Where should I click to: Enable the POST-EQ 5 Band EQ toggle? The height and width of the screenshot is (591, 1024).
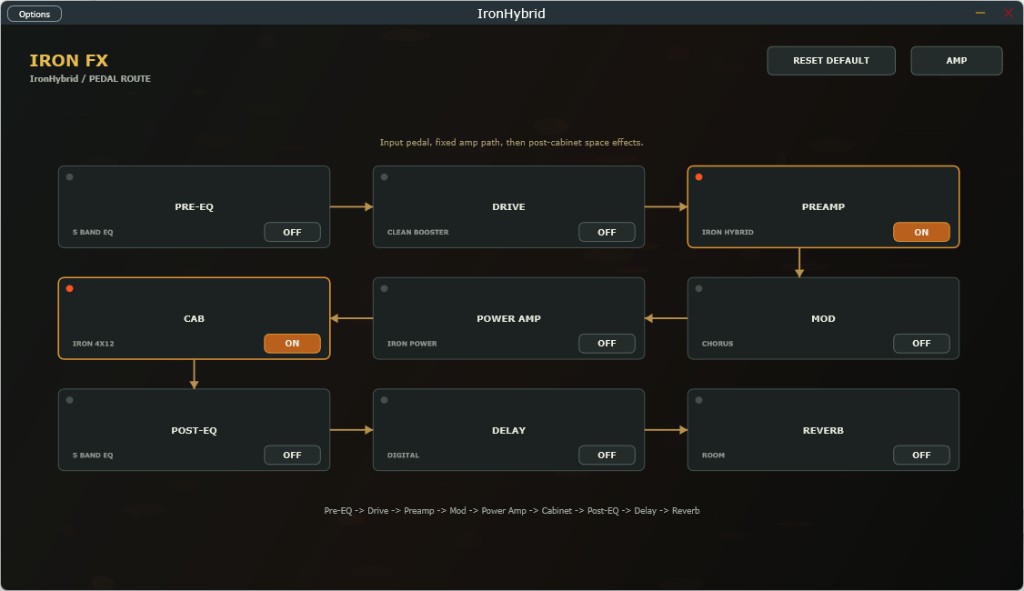(292, 455)
